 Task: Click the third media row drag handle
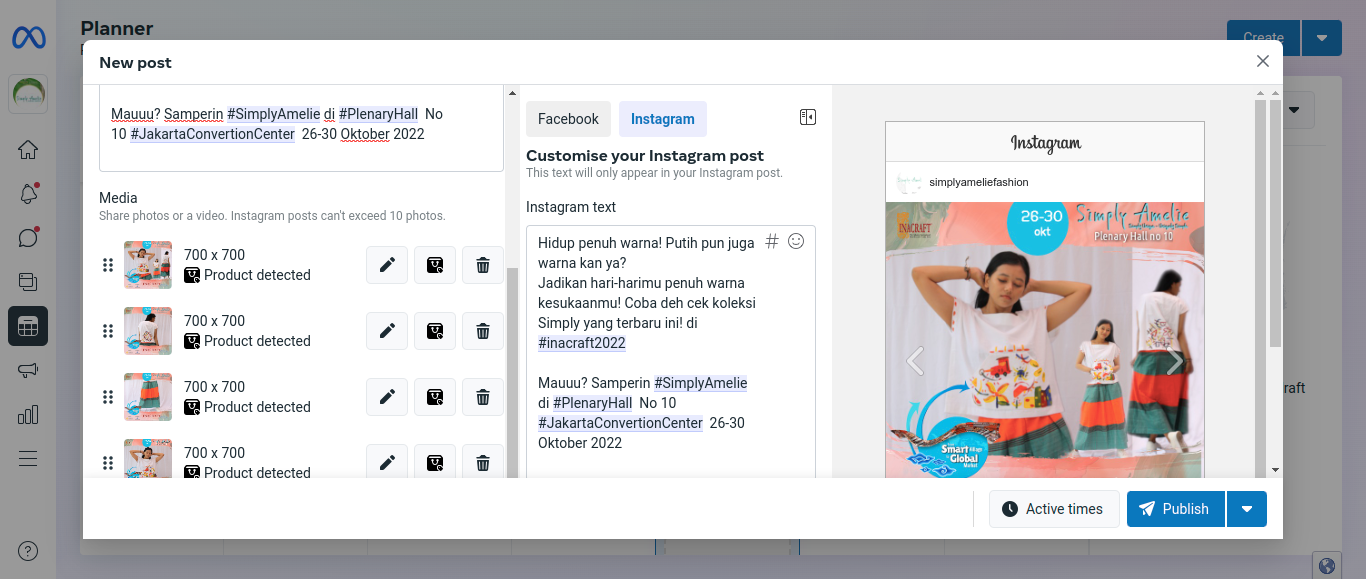tap(108, 397)
